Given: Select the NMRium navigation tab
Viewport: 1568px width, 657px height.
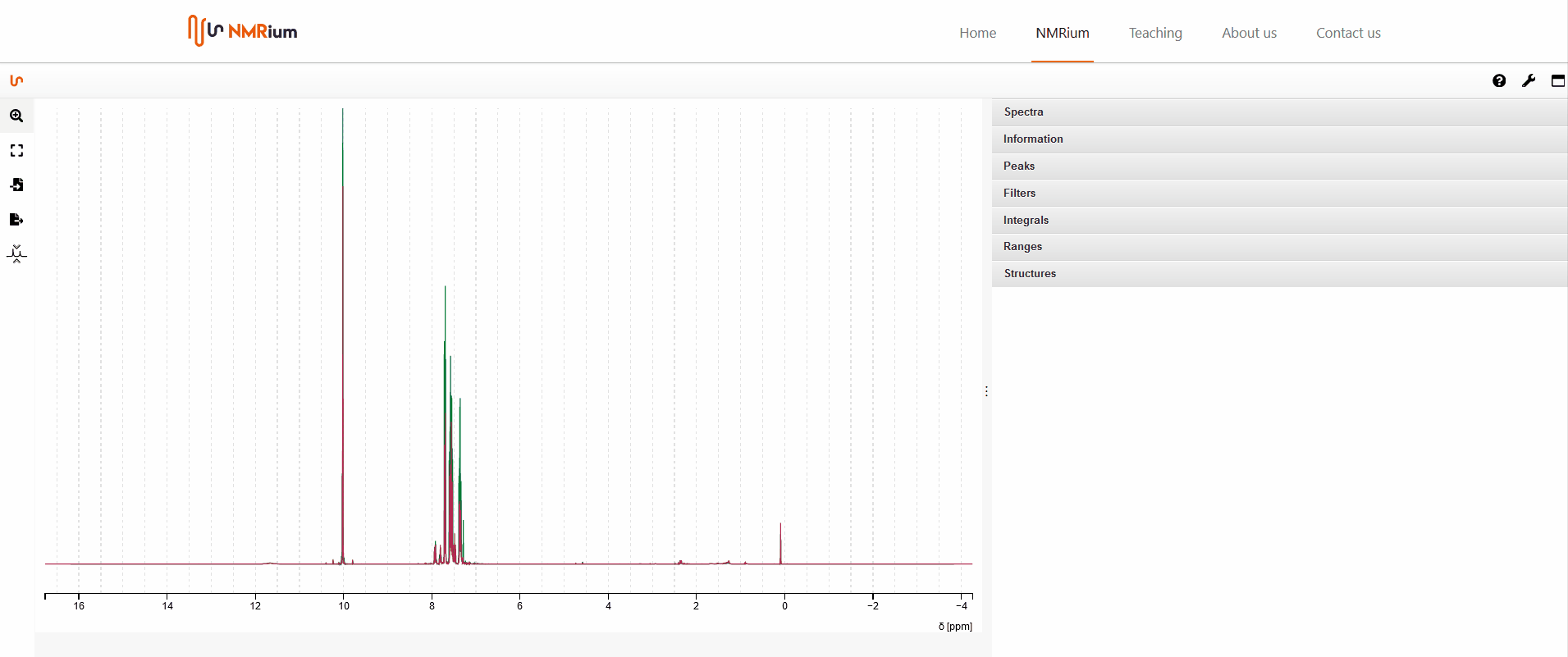Looking at the screenshot, I should coord(1063,33).
